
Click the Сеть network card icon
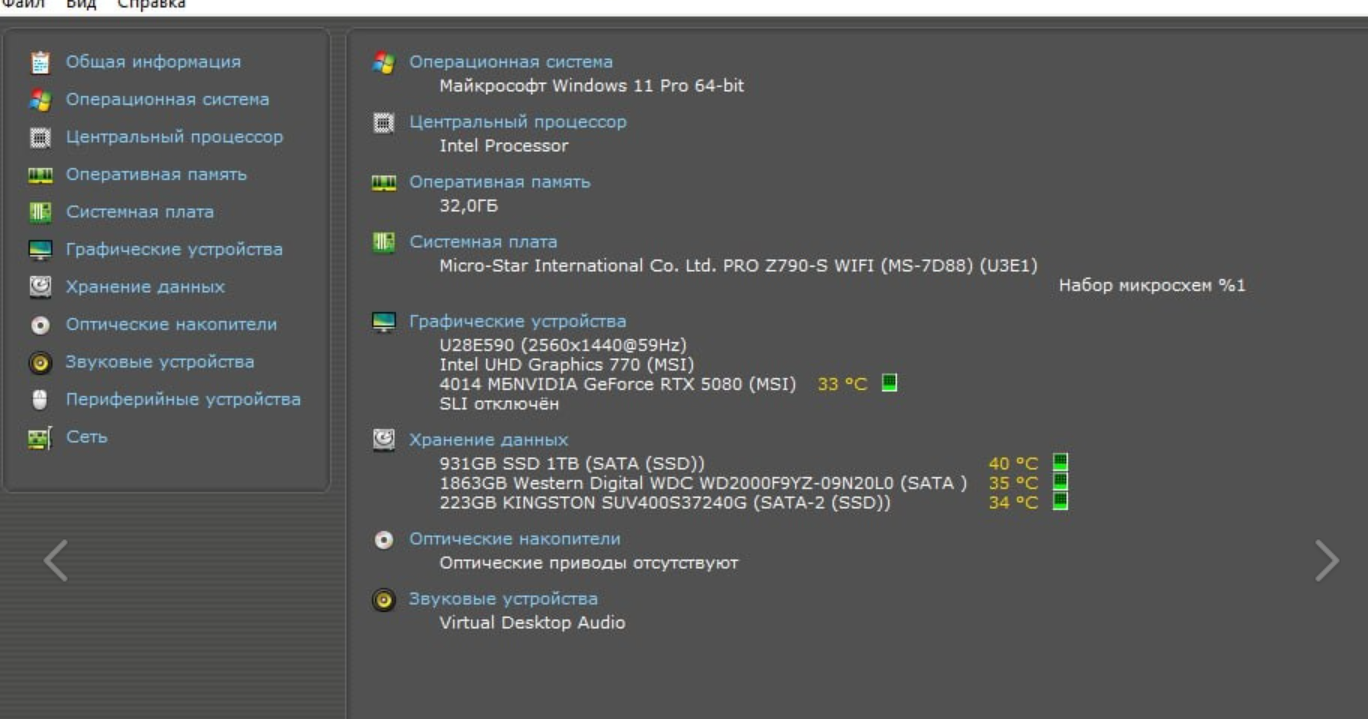tap(40, 437)
